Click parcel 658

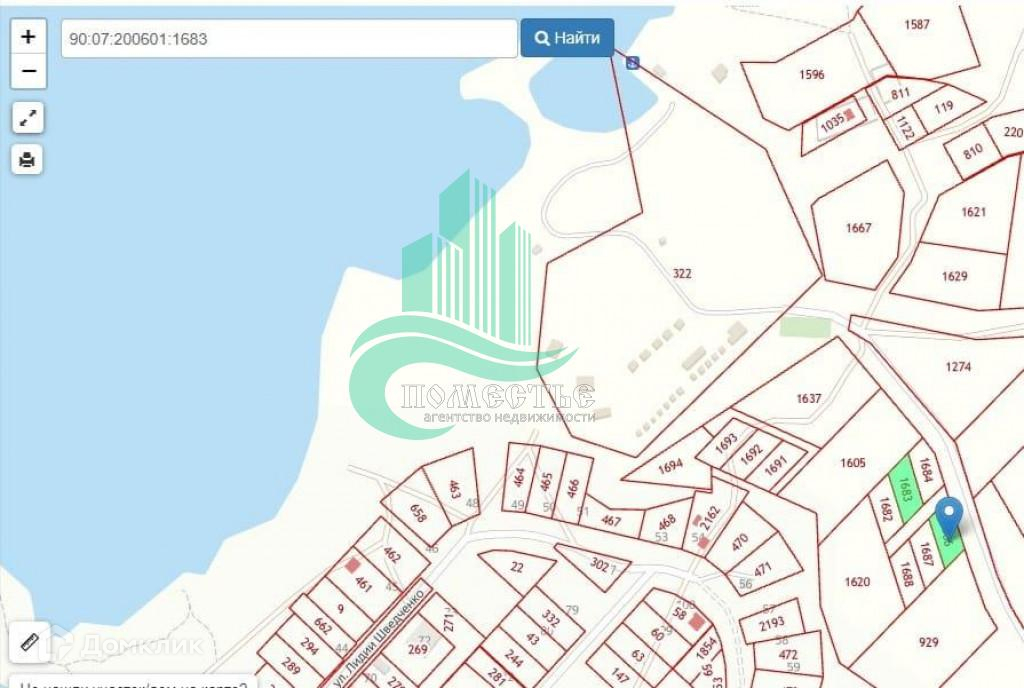point(418,514)
